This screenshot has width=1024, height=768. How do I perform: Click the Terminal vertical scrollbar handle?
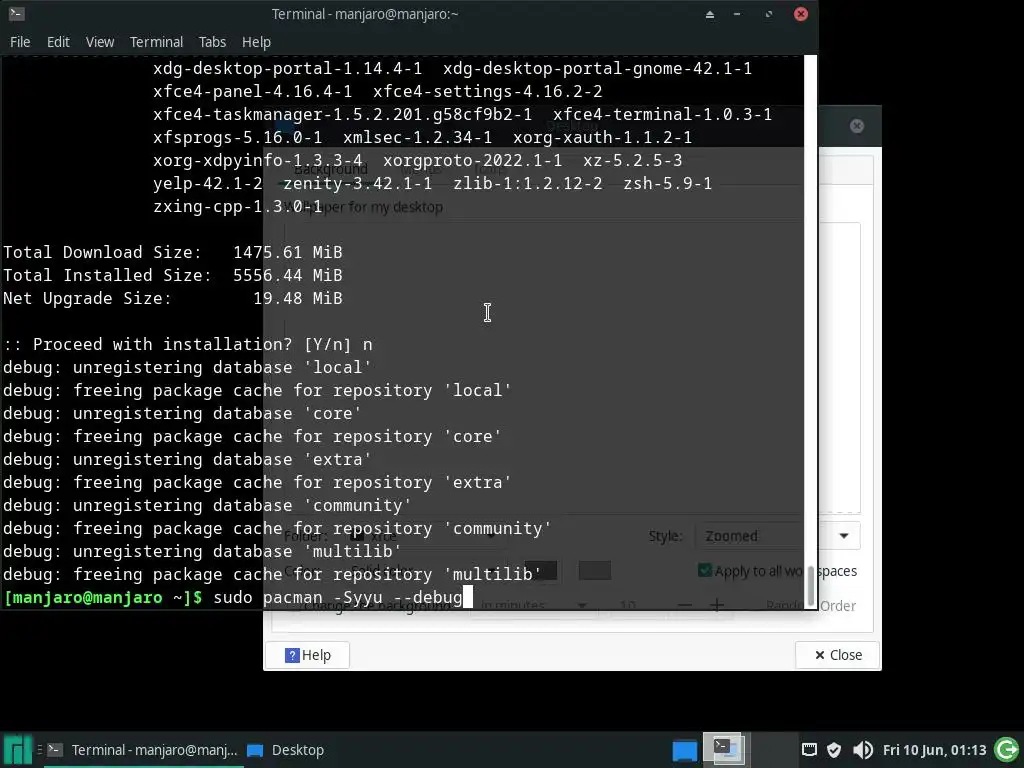[810, 586]
